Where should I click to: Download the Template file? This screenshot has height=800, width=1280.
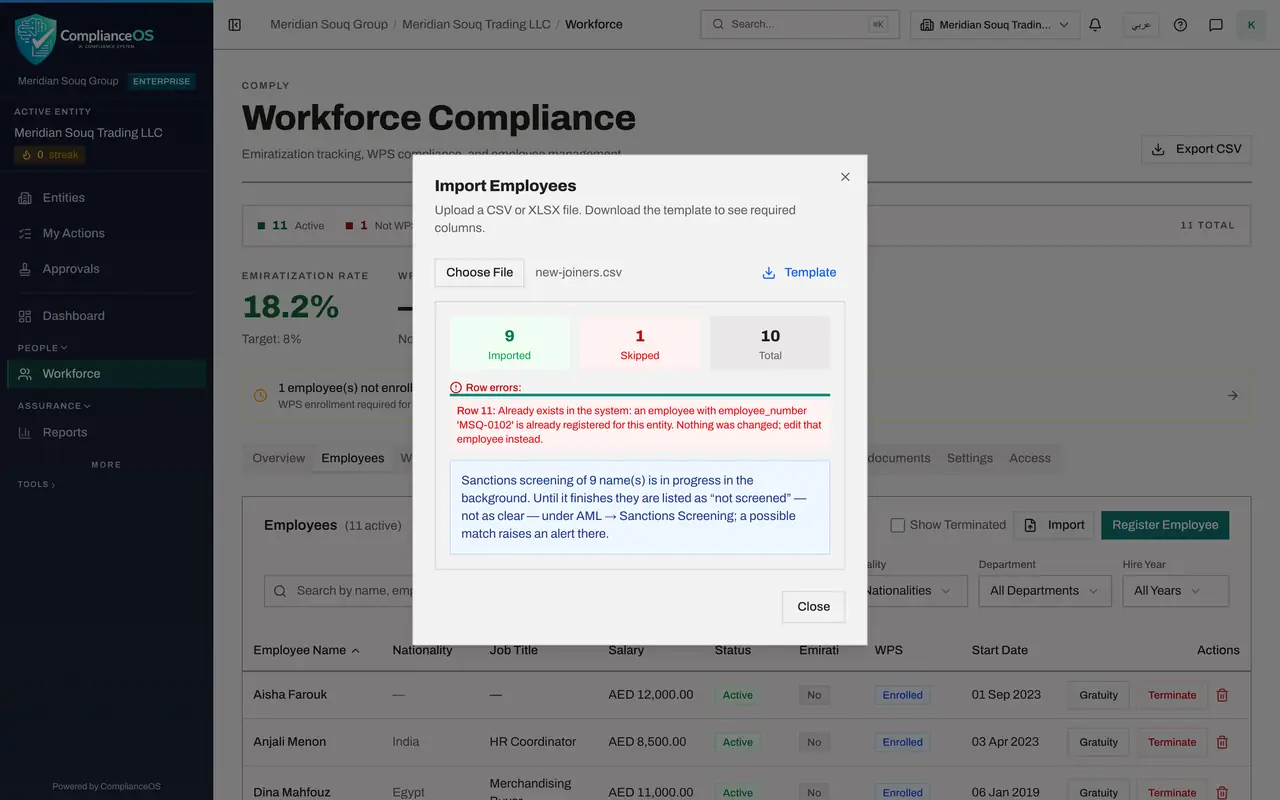pos(799,272)
